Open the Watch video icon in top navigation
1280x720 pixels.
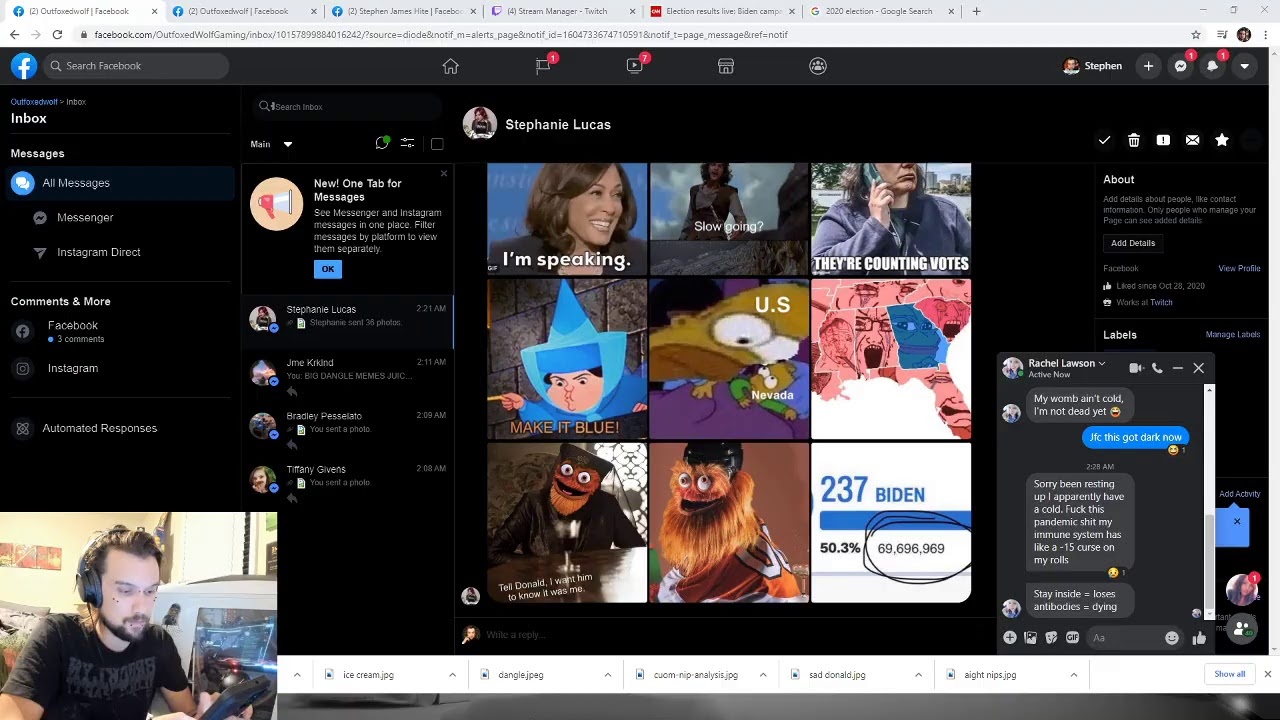(x=634, y=66)
